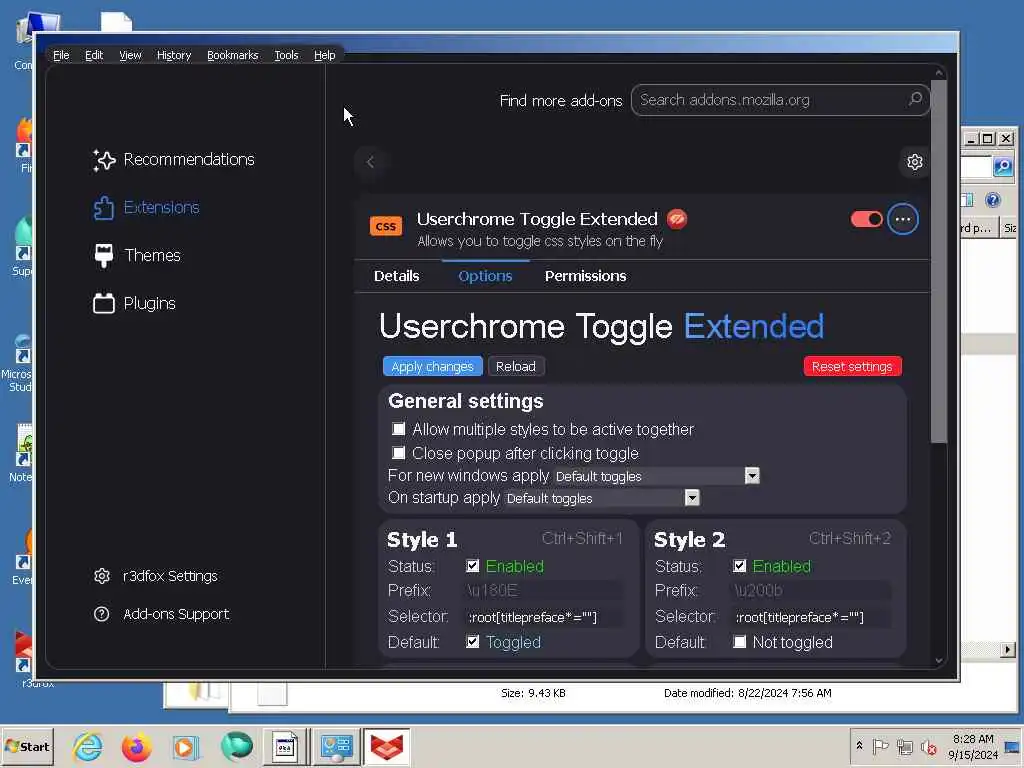Launch Internet Explorer from the taskbar
The height and width of the screenshot is (768, 1024).
point(87,746)
